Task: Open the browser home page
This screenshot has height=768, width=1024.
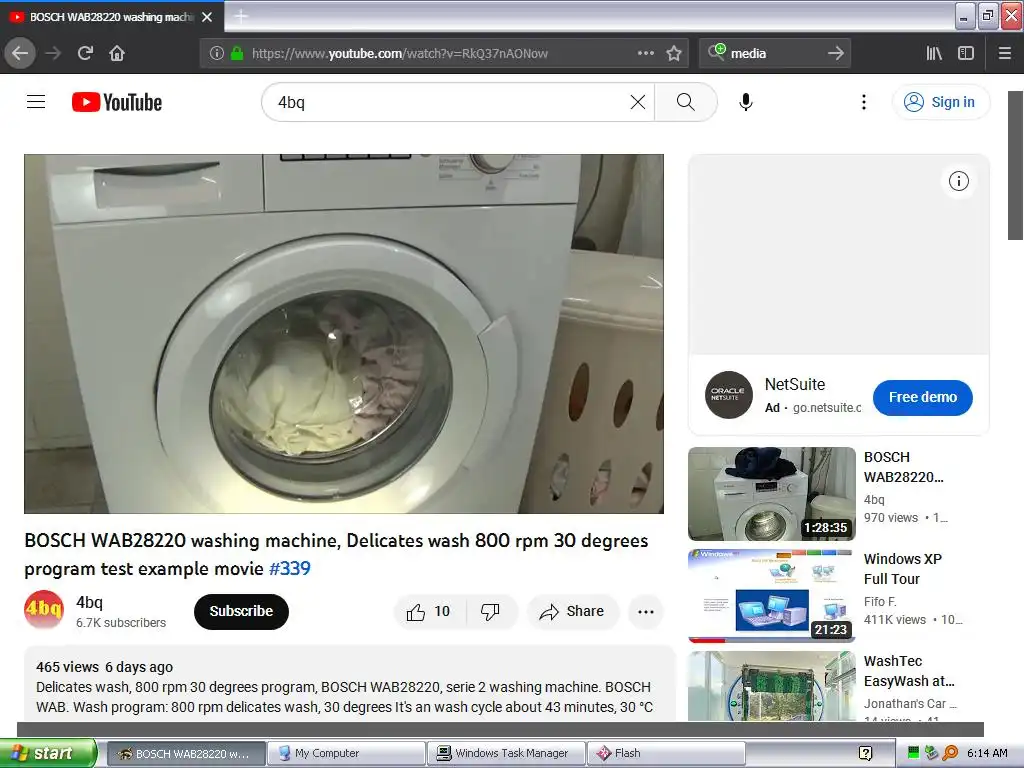Action: point(117,53)
